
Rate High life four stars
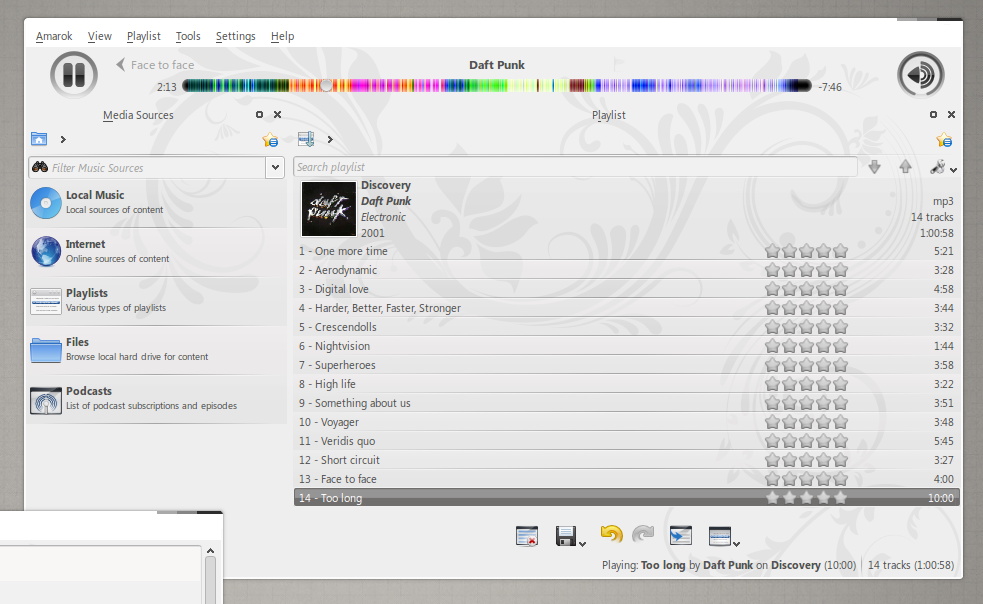pos(824,384)
